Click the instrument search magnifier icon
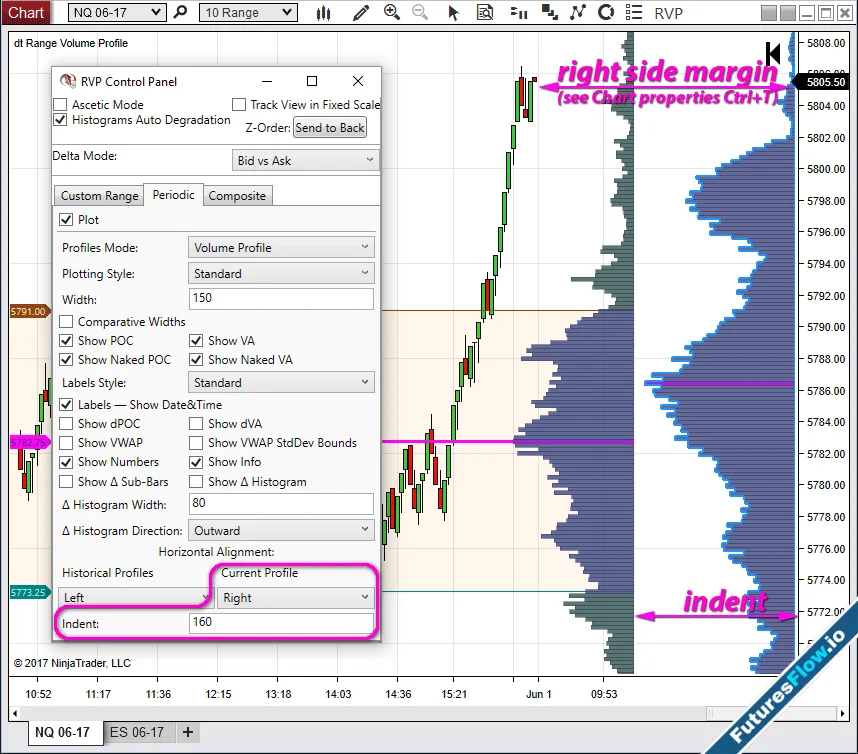 tap(180, 12)
